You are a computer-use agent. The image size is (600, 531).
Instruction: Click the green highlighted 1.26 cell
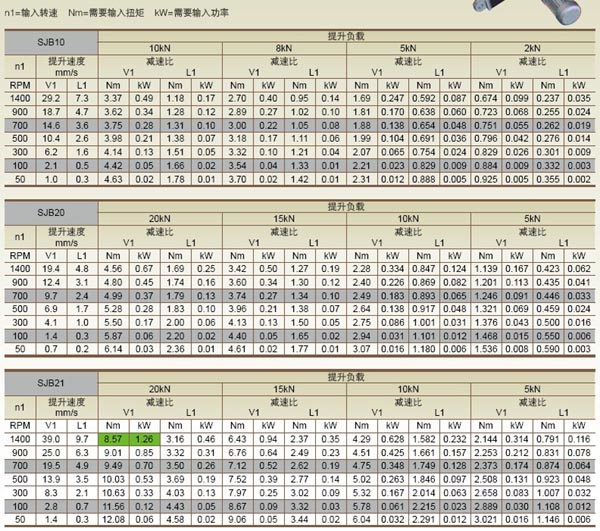click(x=145, y=437)
